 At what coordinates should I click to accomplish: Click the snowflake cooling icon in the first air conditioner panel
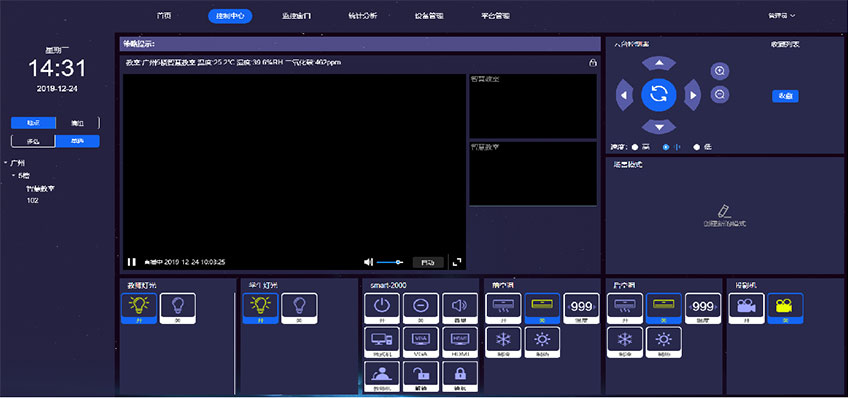click(x=503, y=342)
